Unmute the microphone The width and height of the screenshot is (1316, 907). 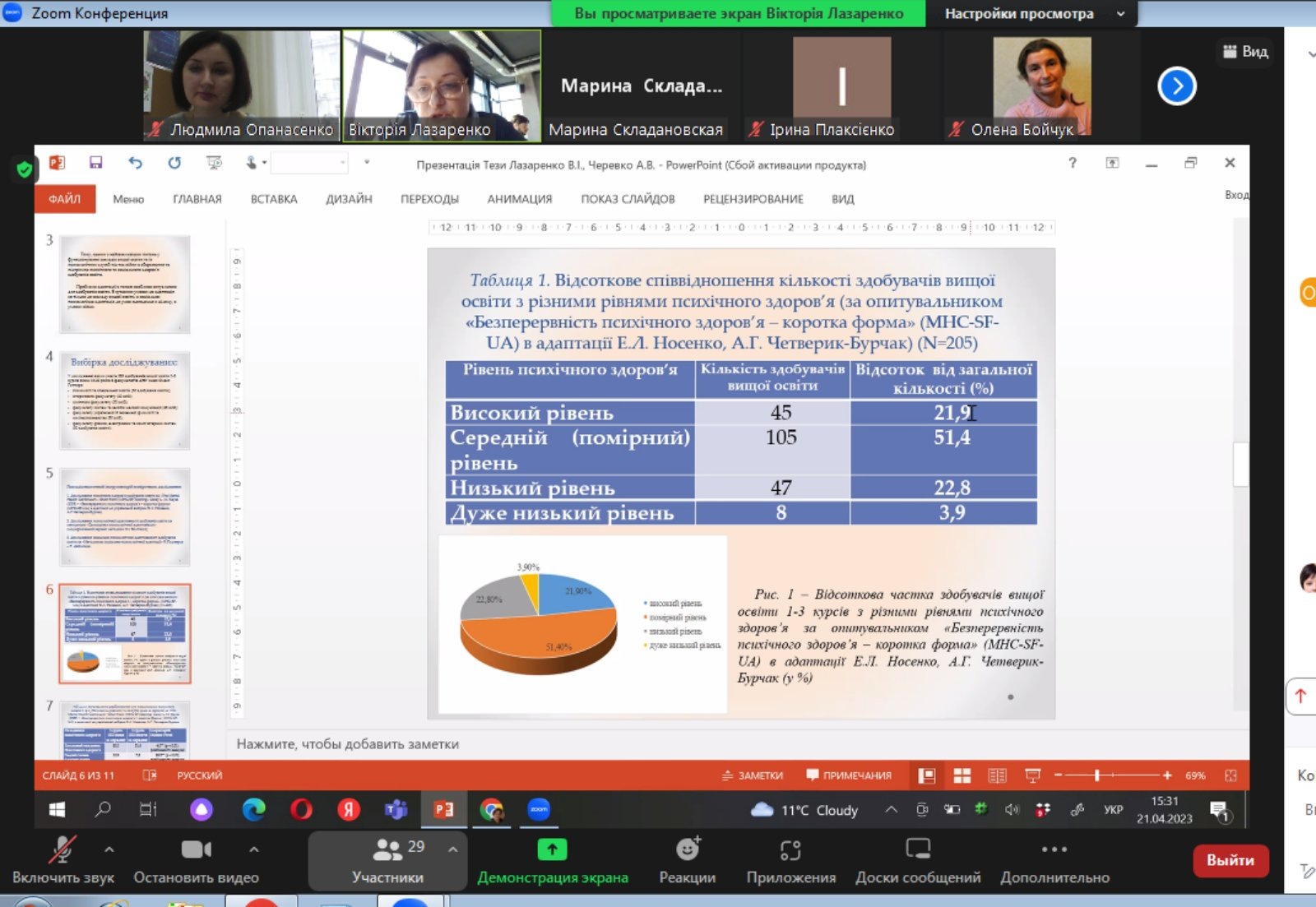coord(62,849)
